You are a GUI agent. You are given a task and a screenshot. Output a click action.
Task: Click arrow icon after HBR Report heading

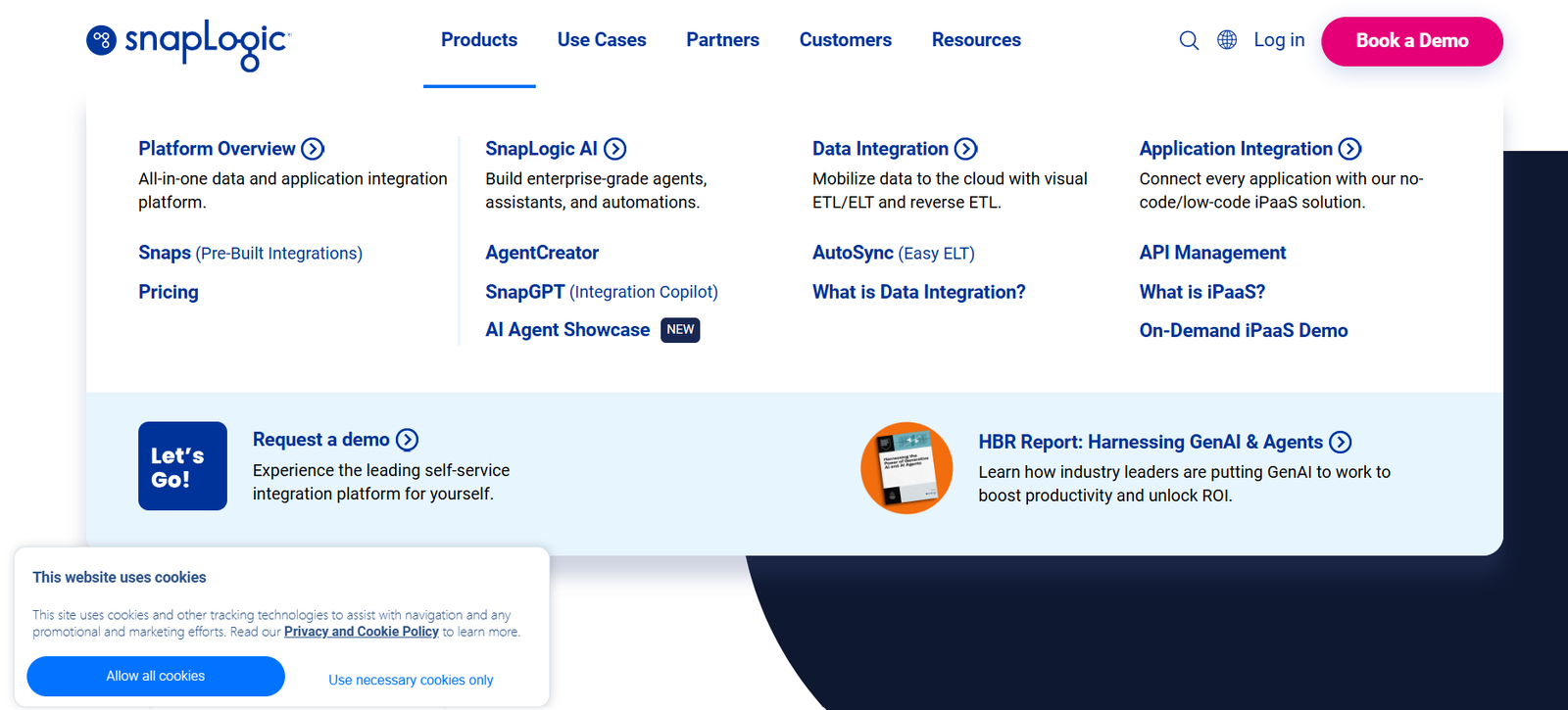coord(1341,443)
